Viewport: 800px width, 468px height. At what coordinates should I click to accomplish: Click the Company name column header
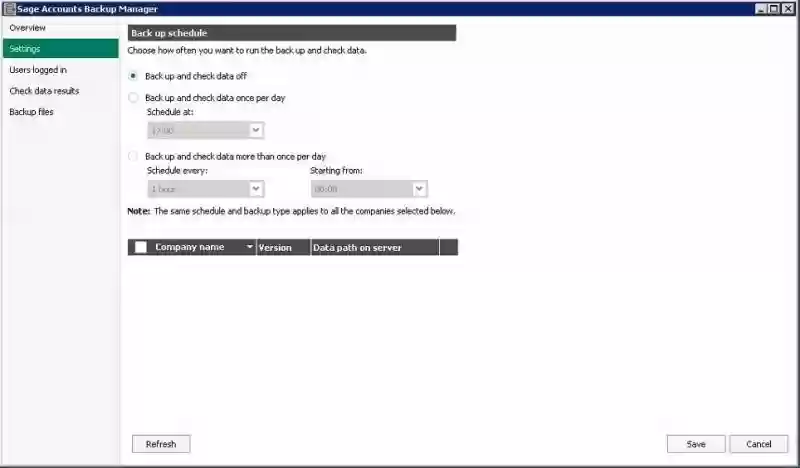click(x=189, y=247)
